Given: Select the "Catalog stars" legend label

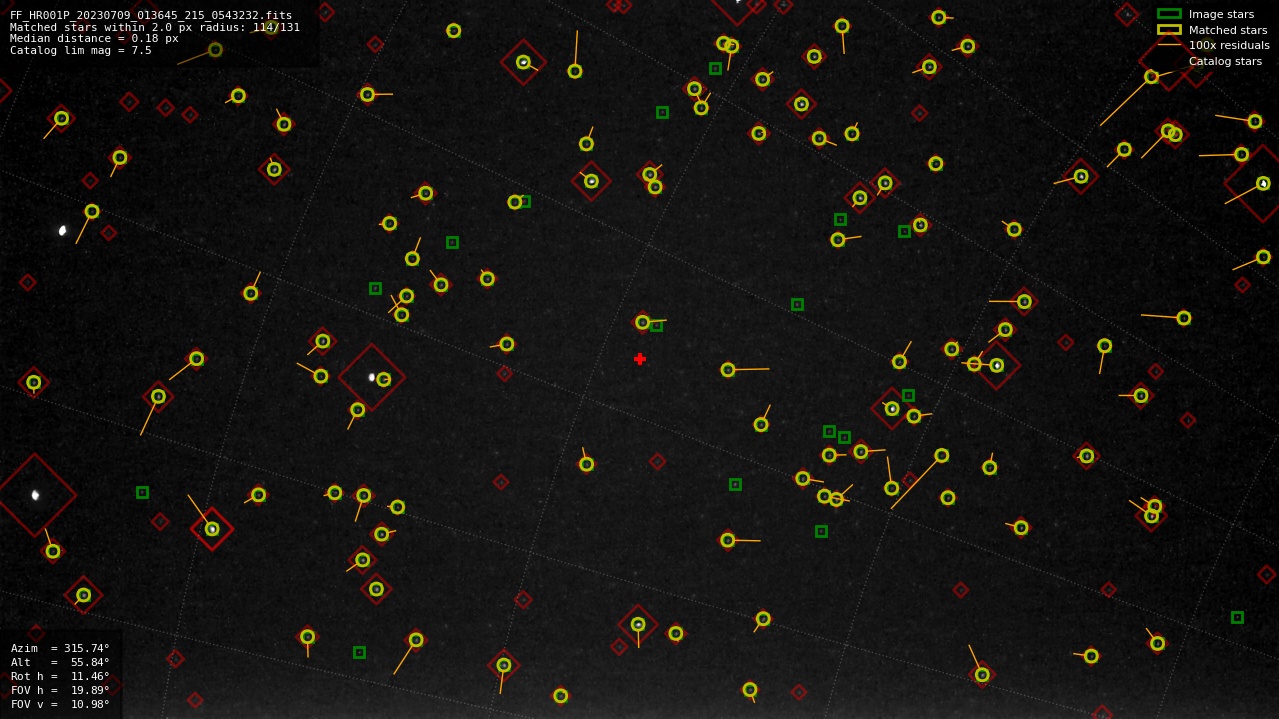Looking at the screenshot, I should pyautogui.click(x=1225, y=61).
